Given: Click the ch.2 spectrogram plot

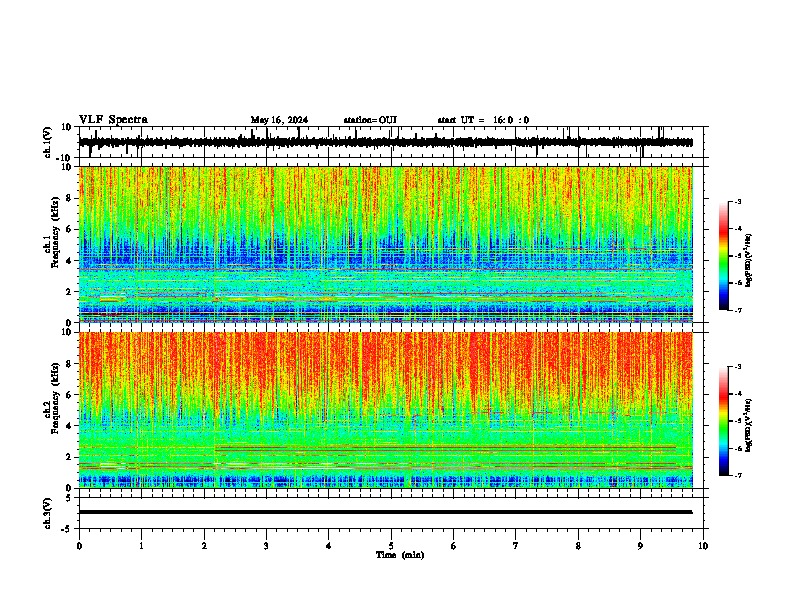Looking at the screenshot, I should pyautogui.click(x=386, y=410).
